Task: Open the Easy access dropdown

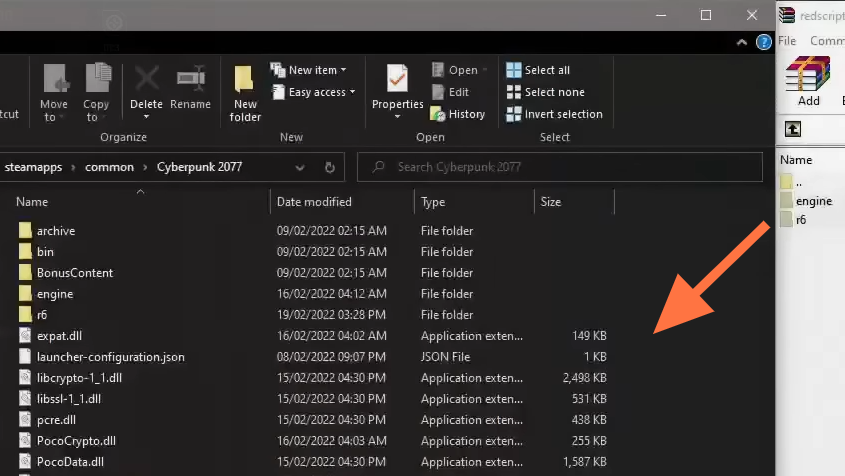Action: pyautogui.click(x=314, y=92)
